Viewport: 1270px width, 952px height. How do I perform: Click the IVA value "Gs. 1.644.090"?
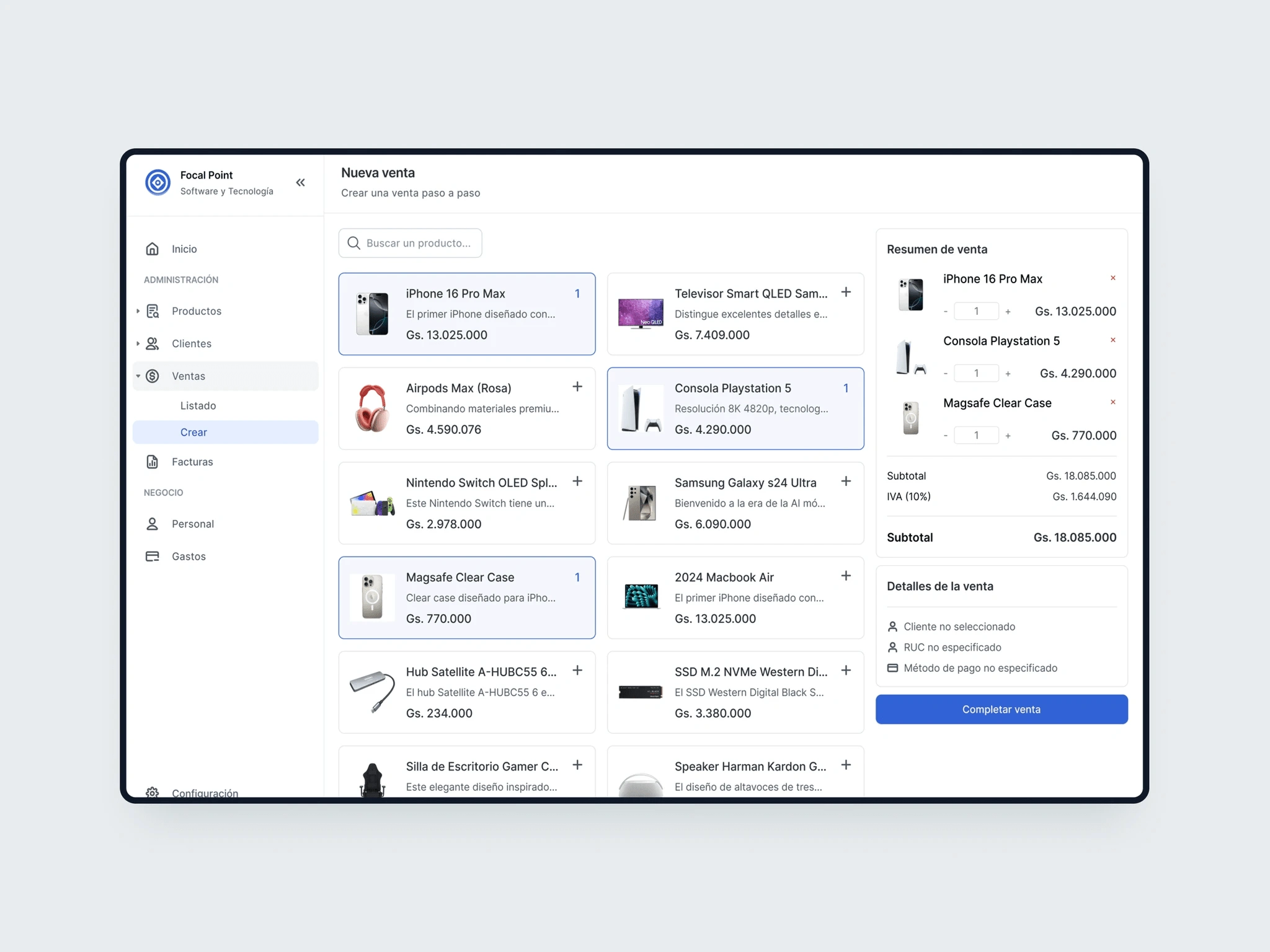pyautogui.click(x=1084, y=496)
